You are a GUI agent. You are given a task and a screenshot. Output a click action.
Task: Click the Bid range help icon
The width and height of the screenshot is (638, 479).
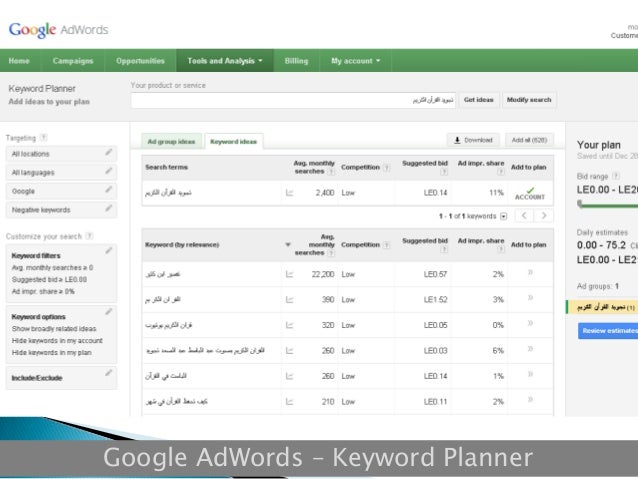tap(616, 176)
